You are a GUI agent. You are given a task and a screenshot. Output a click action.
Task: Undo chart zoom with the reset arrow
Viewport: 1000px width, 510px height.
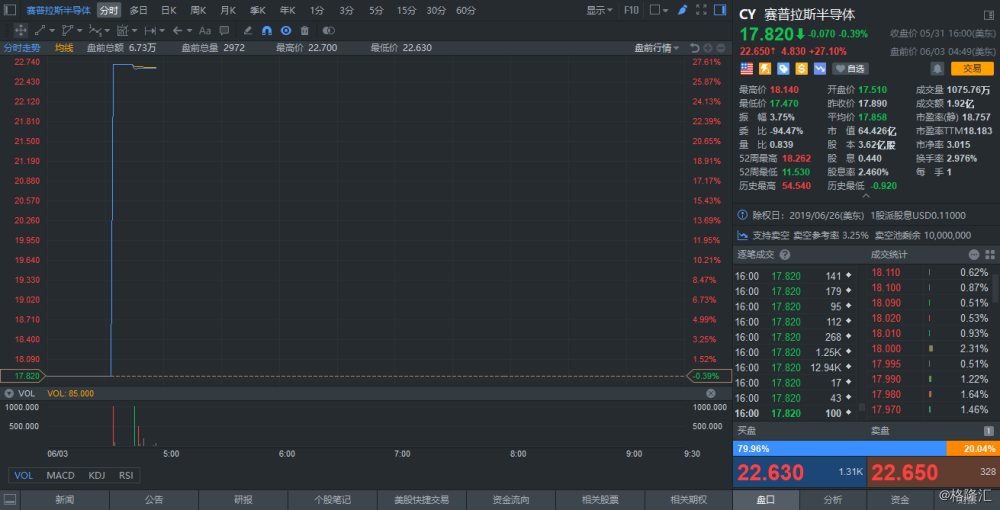point(695,48)
